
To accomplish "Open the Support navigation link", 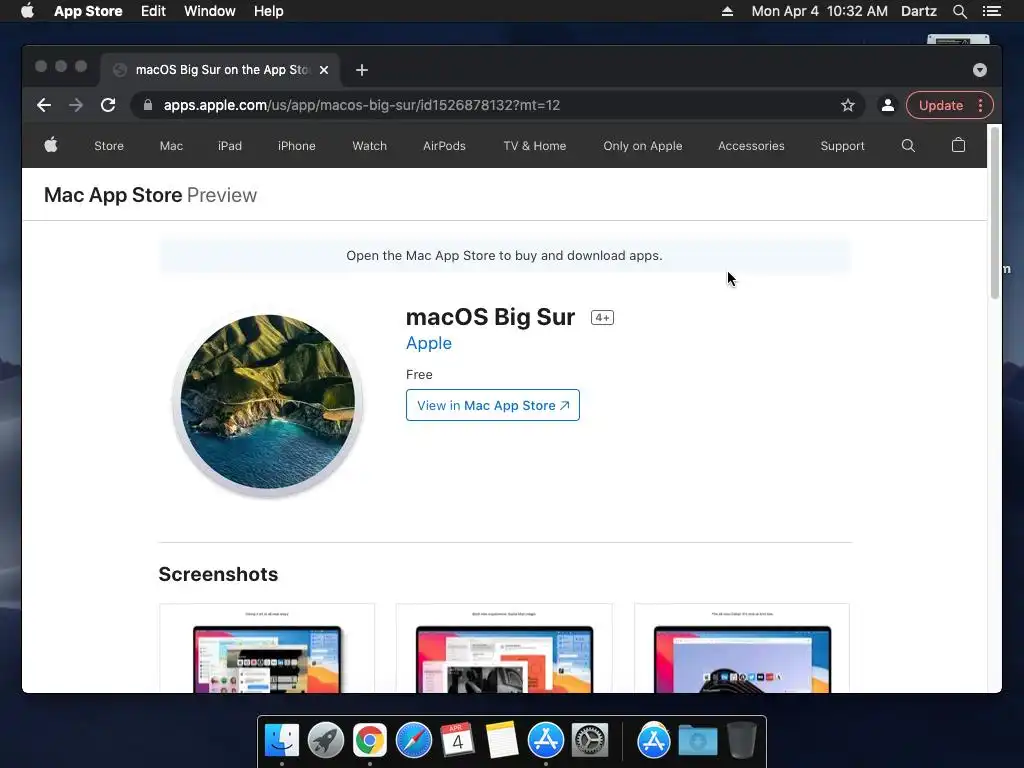I will point(842,146).
